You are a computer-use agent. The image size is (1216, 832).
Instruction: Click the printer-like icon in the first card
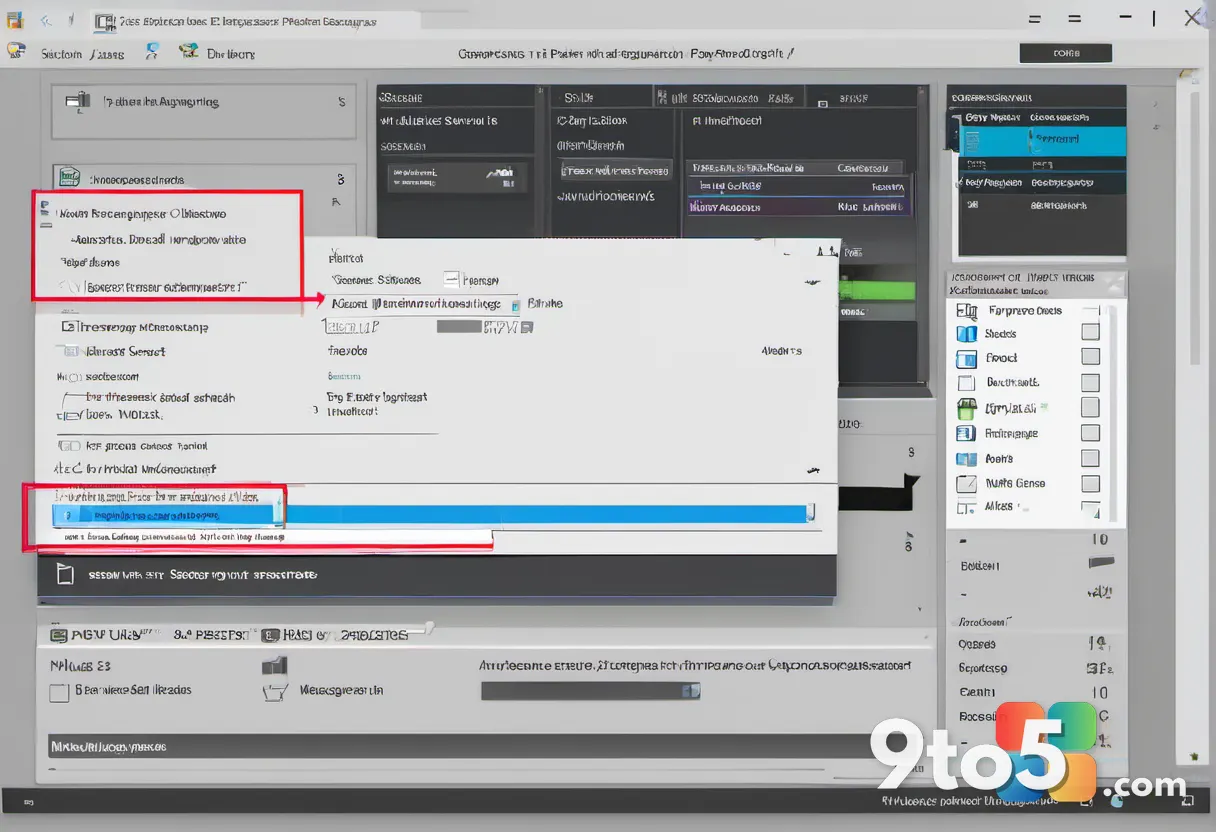[x=78, y=101]
